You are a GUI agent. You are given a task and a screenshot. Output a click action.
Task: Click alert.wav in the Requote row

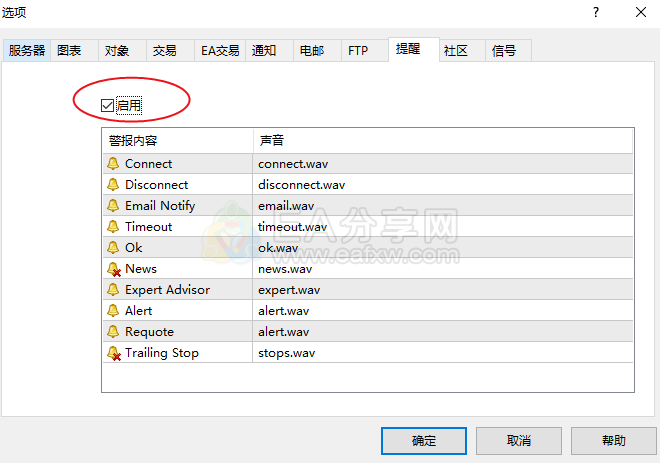click(443, 332)
